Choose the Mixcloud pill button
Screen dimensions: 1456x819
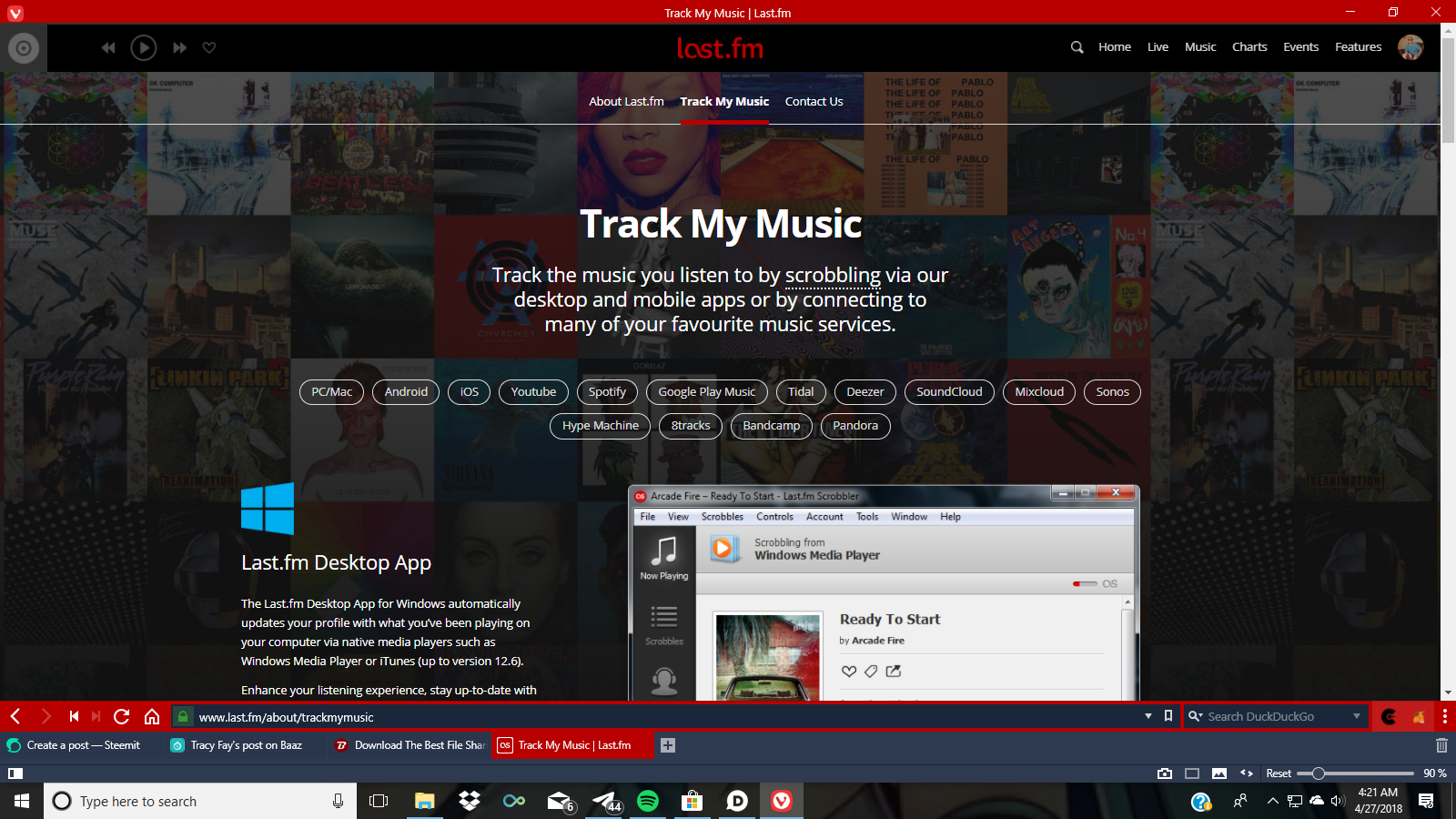1039,392
